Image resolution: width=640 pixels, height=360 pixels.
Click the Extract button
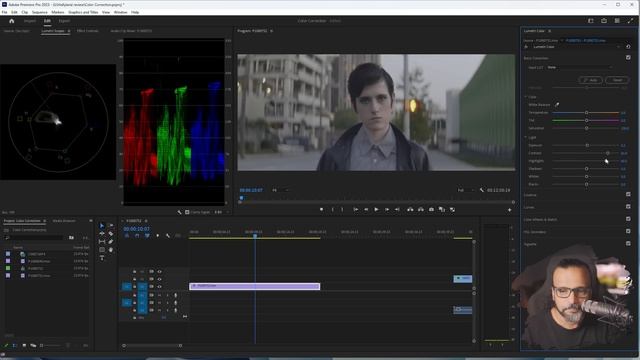pyautogui.click(x=421, y=209)
